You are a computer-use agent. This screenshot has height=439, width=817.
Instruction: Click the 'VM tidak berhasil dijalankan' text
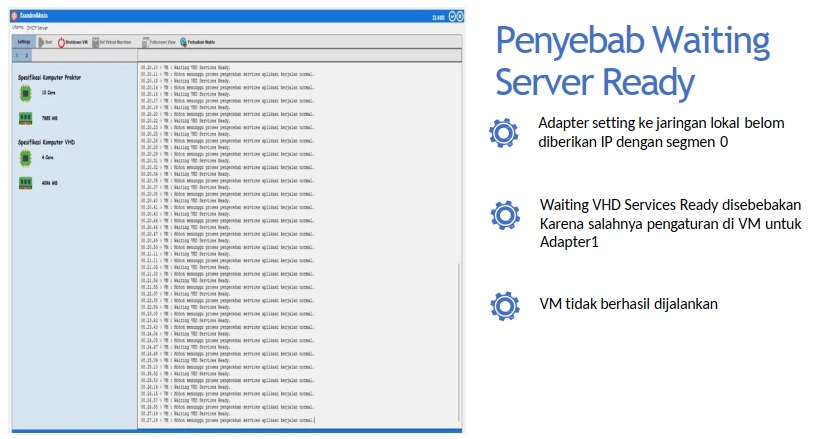tap(628, 304)
